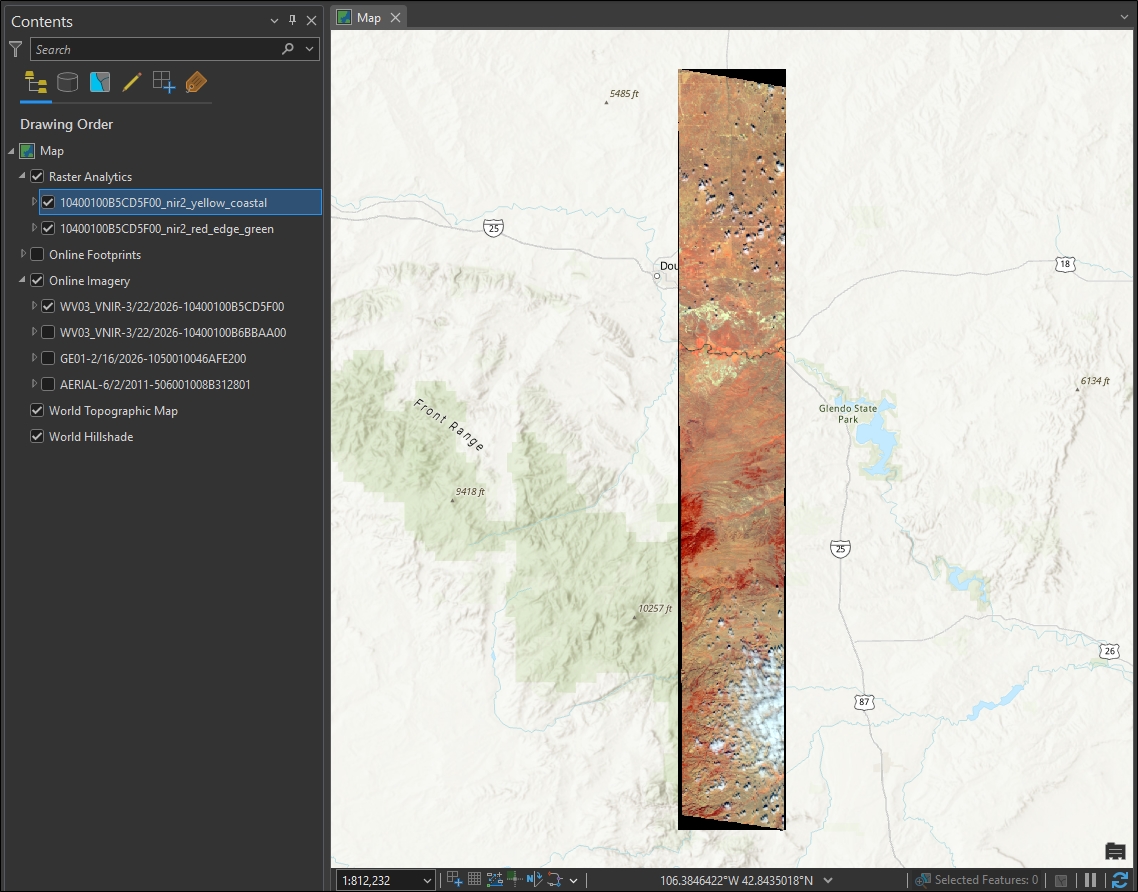Click the constraints icon in the status bar
Image resolution: width=1138 pixels, height=892 pixels.
[494, 880]
